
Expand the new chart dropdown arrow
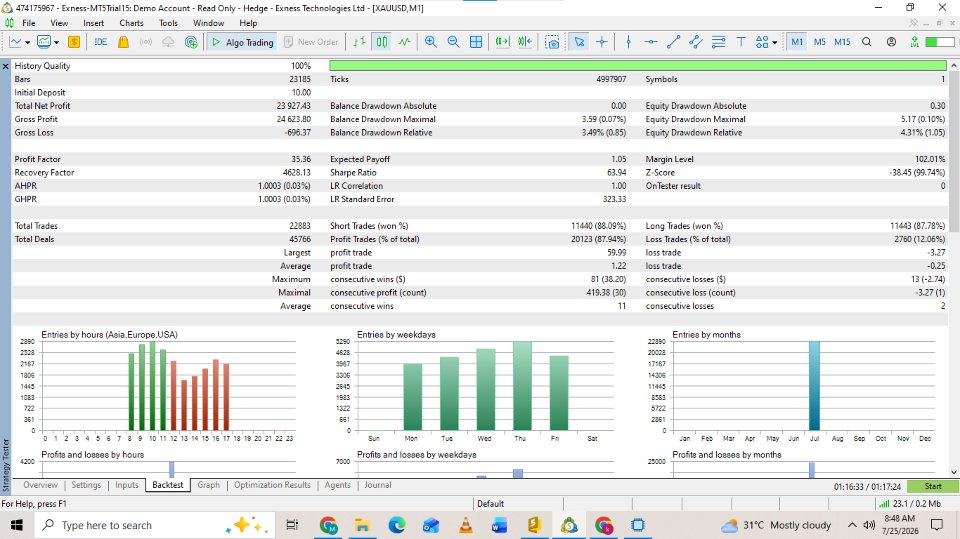[28, 42]
